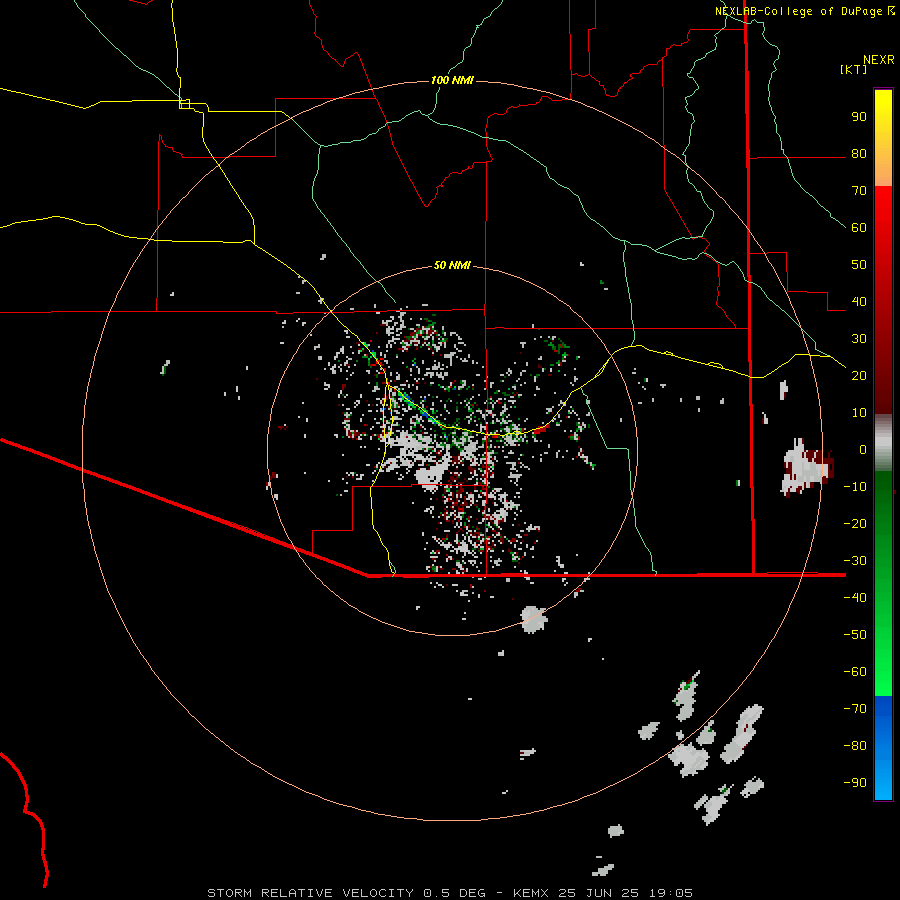Image resolution: width=900 pixels, height=900 pixels.
Task: Click the -80 scale value
Action: tap(855, 746)
